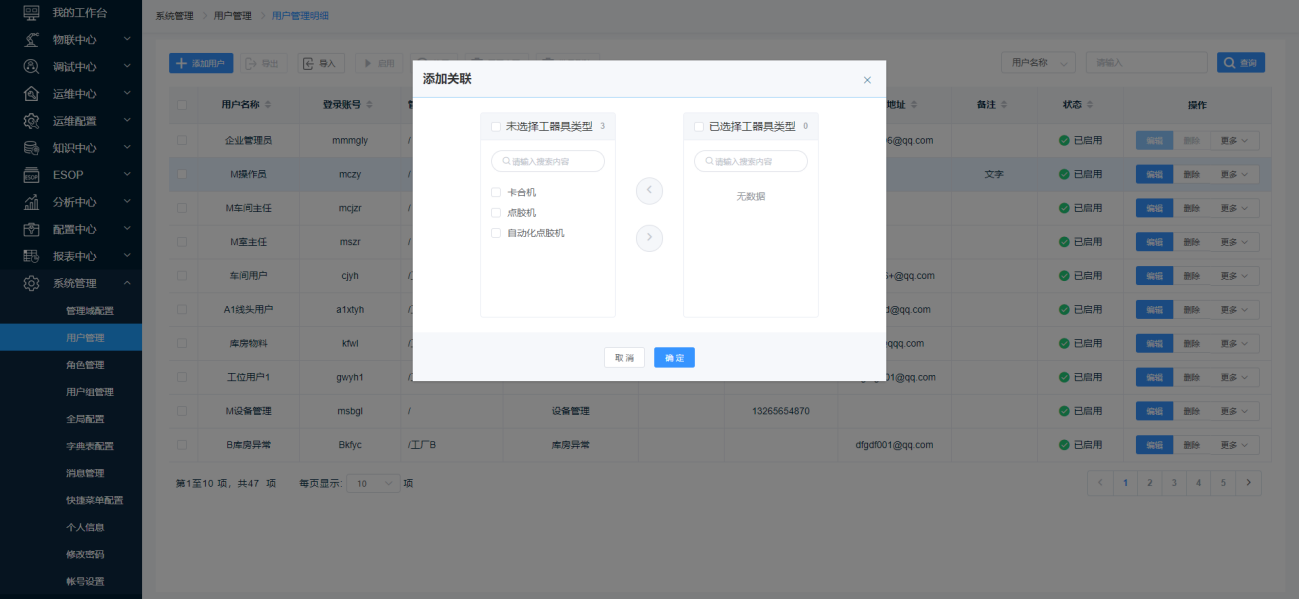Click the 运维中心 sidebar icon
The image size is (1299, 599).
(x=32, y=94)
